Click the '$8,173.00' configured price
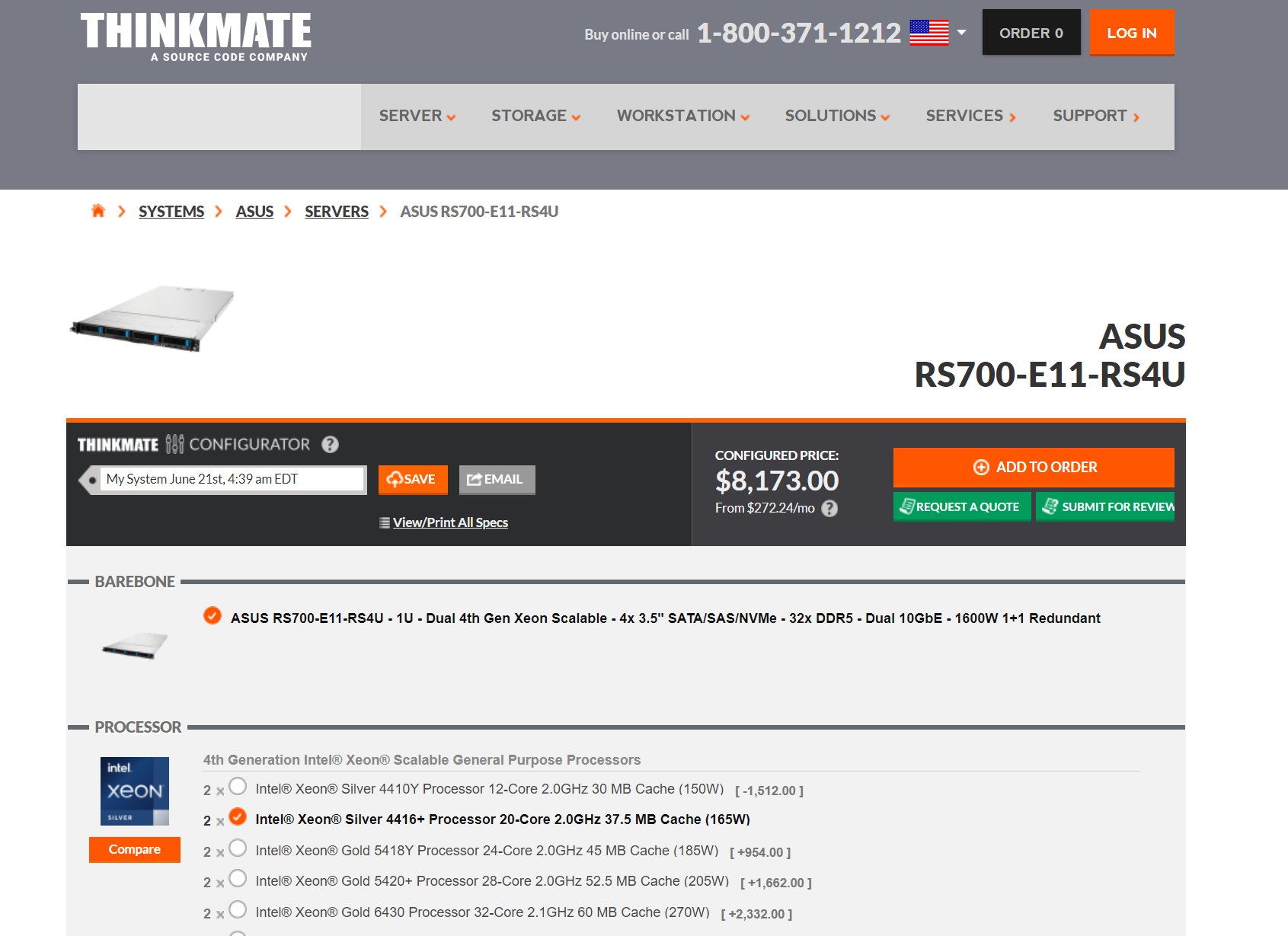 click(x=777, y=481)
